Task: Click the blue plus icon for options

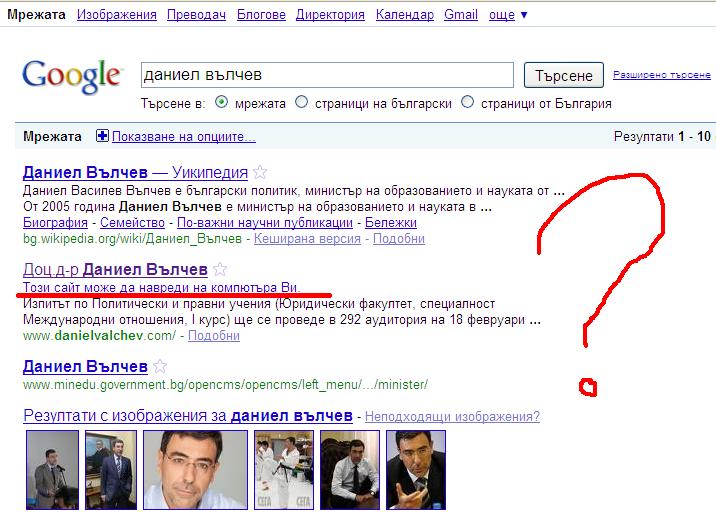Action: click(x=102, y=136)
